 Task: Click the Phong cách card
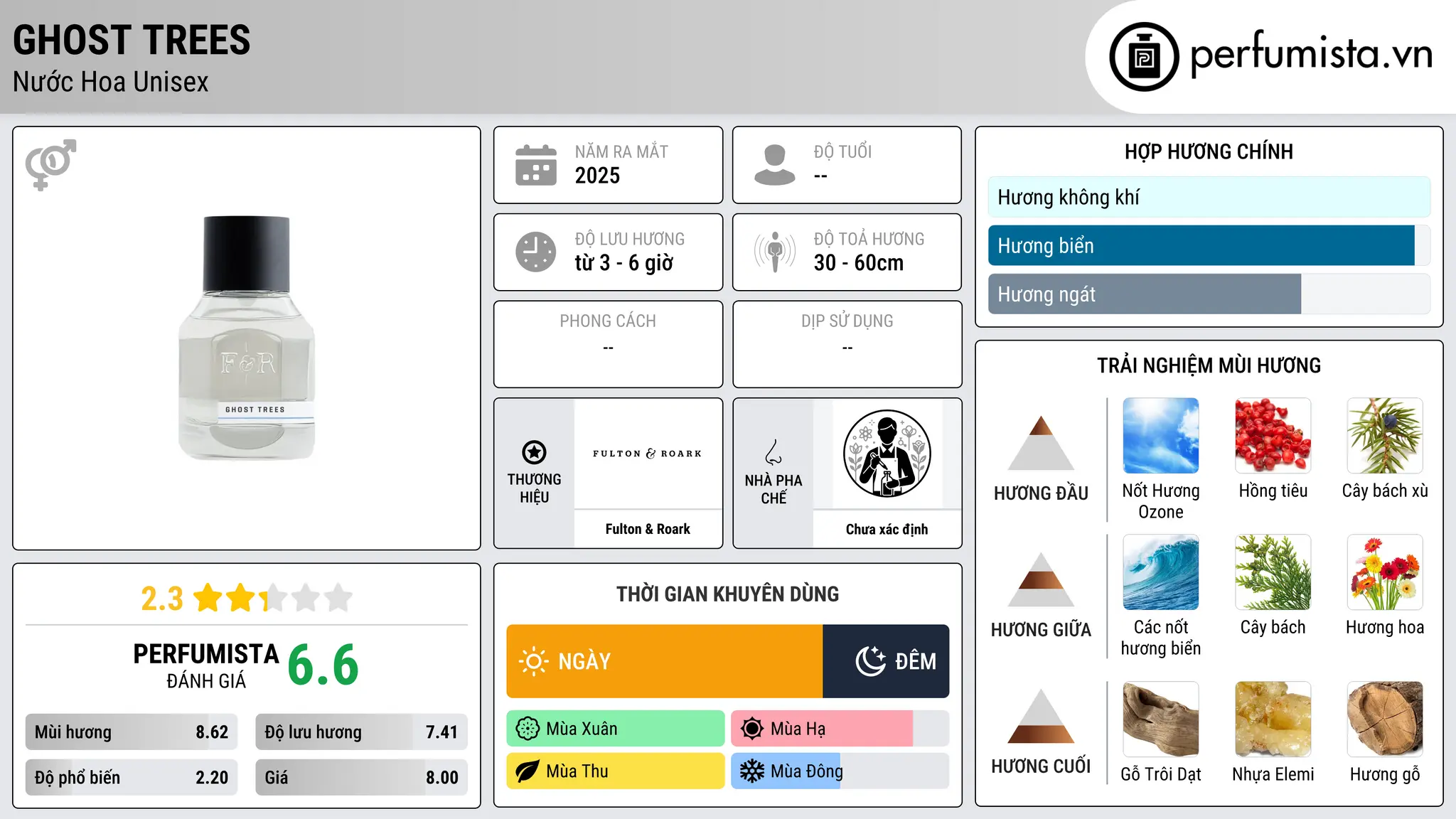click(608, 344)
